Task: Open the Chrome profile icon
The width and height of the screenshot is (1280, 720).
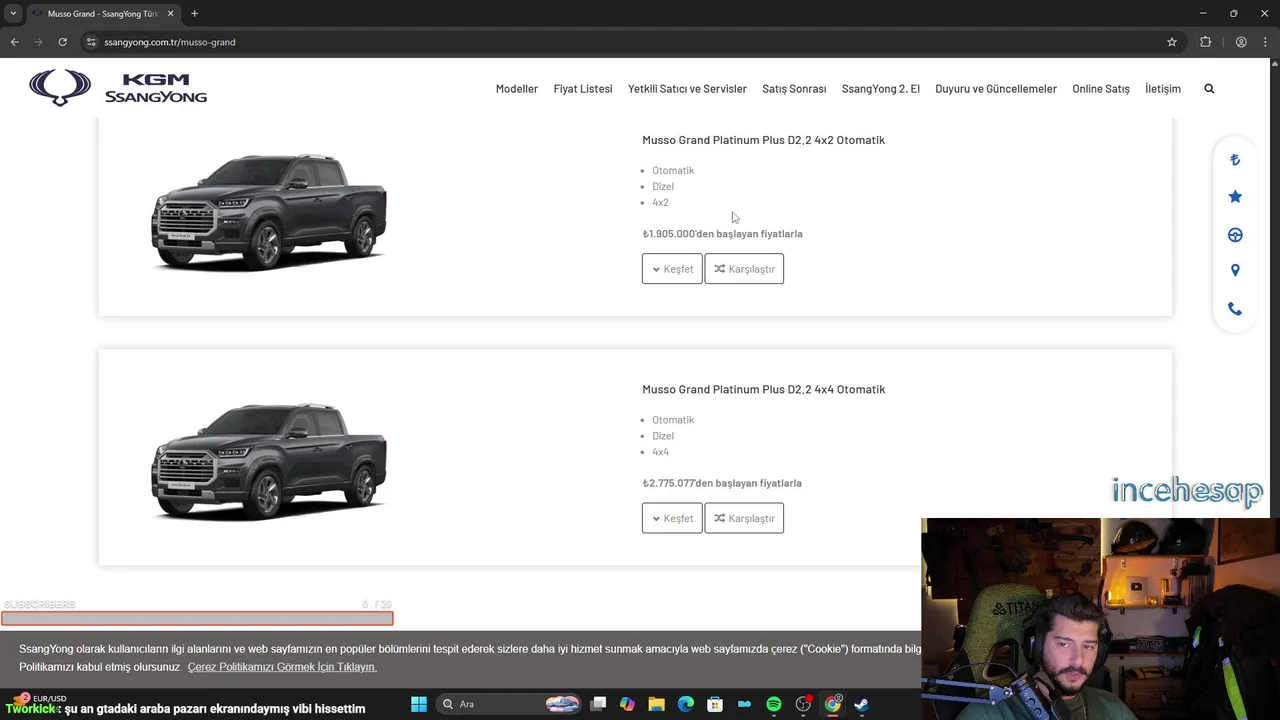Action: click(x=1241, y=42)
